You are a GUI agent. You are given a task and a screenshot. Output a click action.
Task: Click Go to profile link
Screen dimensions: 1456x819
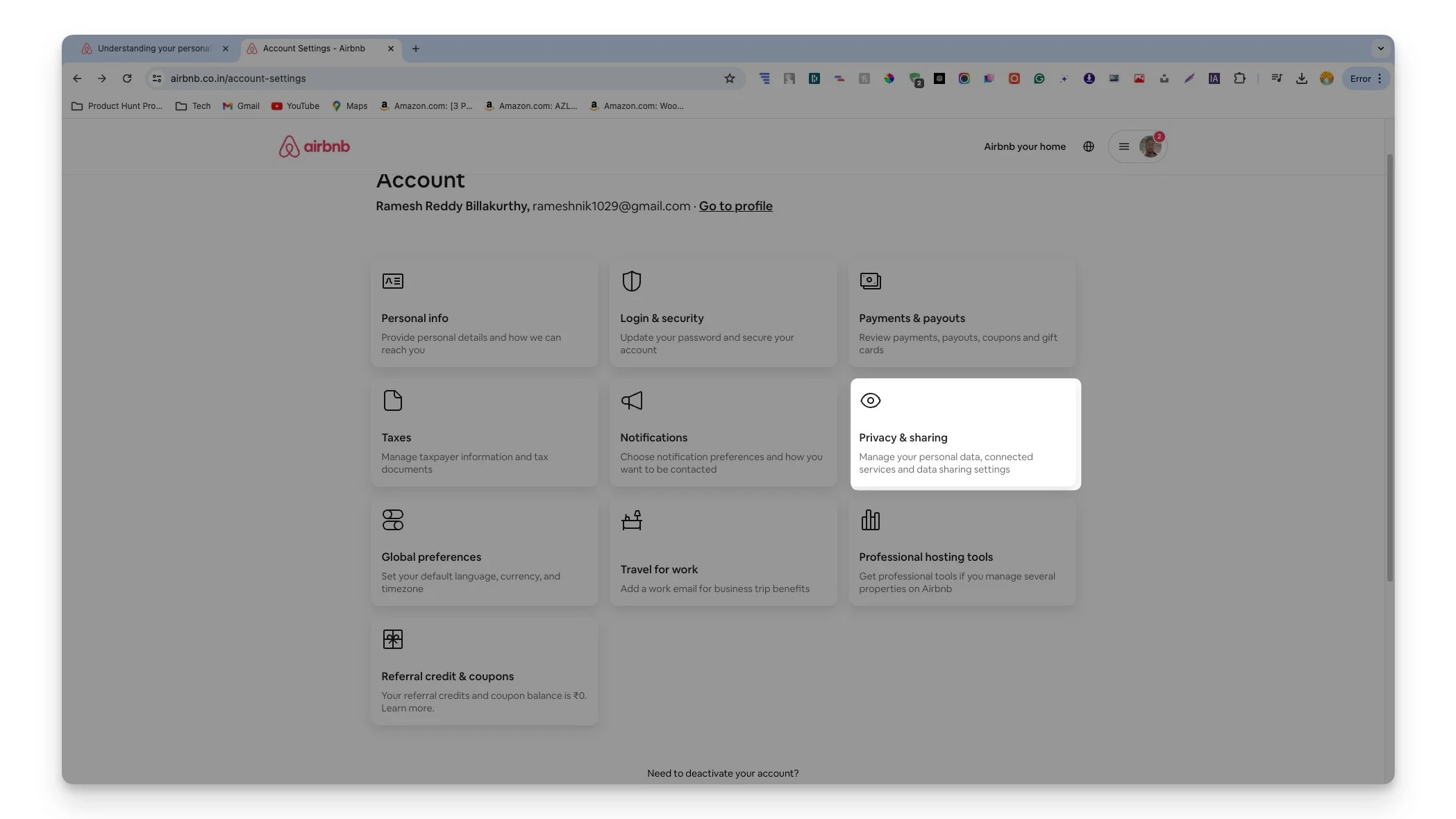736,205
